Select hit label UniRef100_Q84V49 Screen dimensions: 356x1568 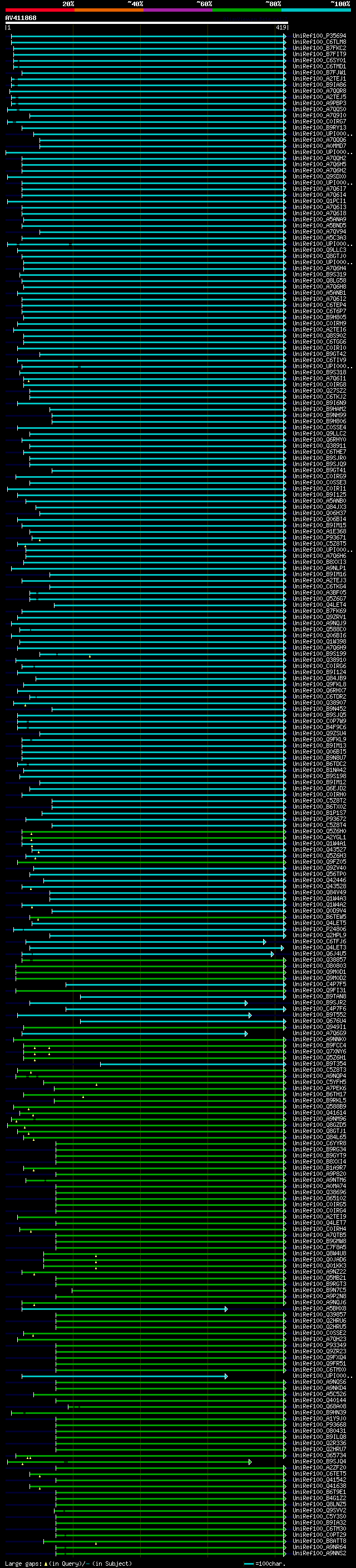[x=319, y=892]
